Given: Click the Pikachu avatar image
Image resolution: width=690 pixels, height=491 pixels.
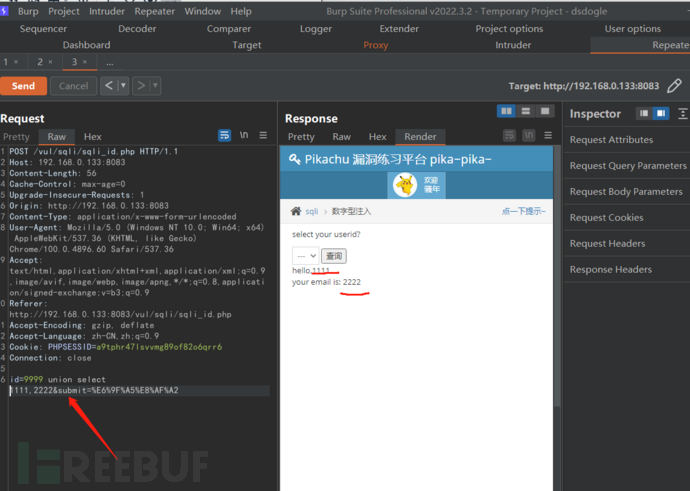Looking at the screenshot, I should pos(405,185).
